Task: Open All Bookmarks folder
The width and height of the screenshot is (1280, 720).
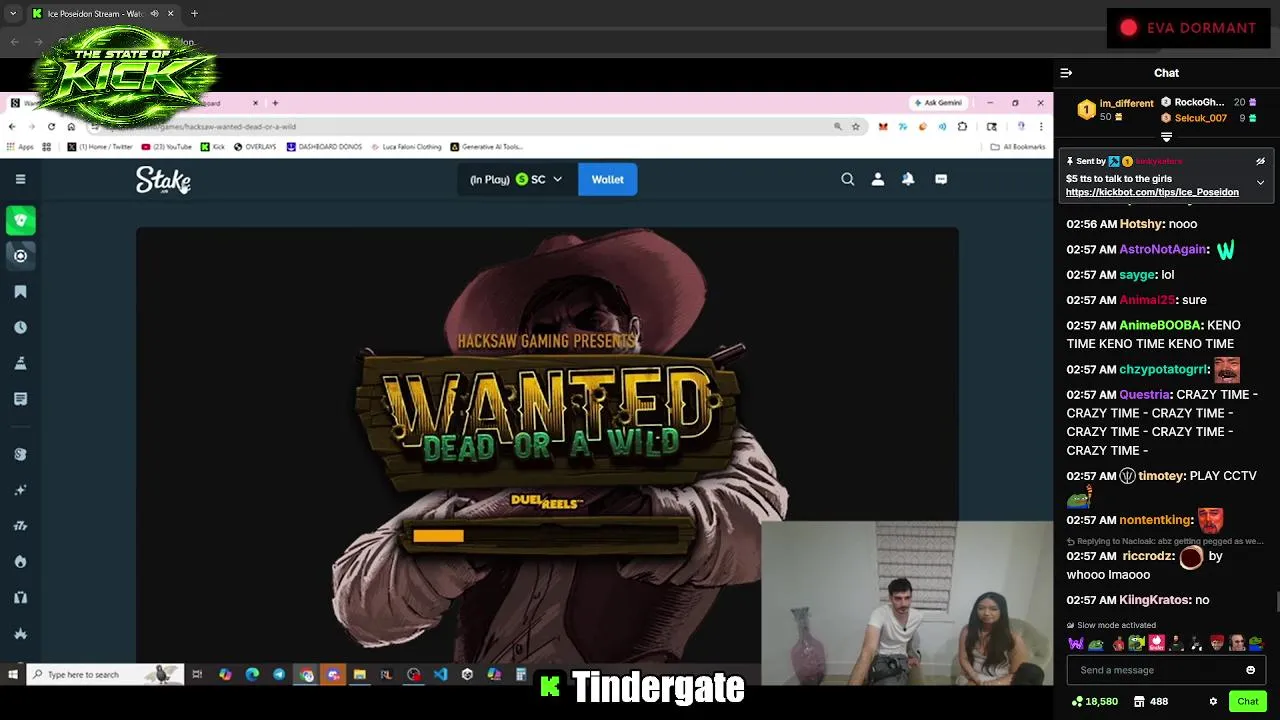Action: coord(1018,147)
